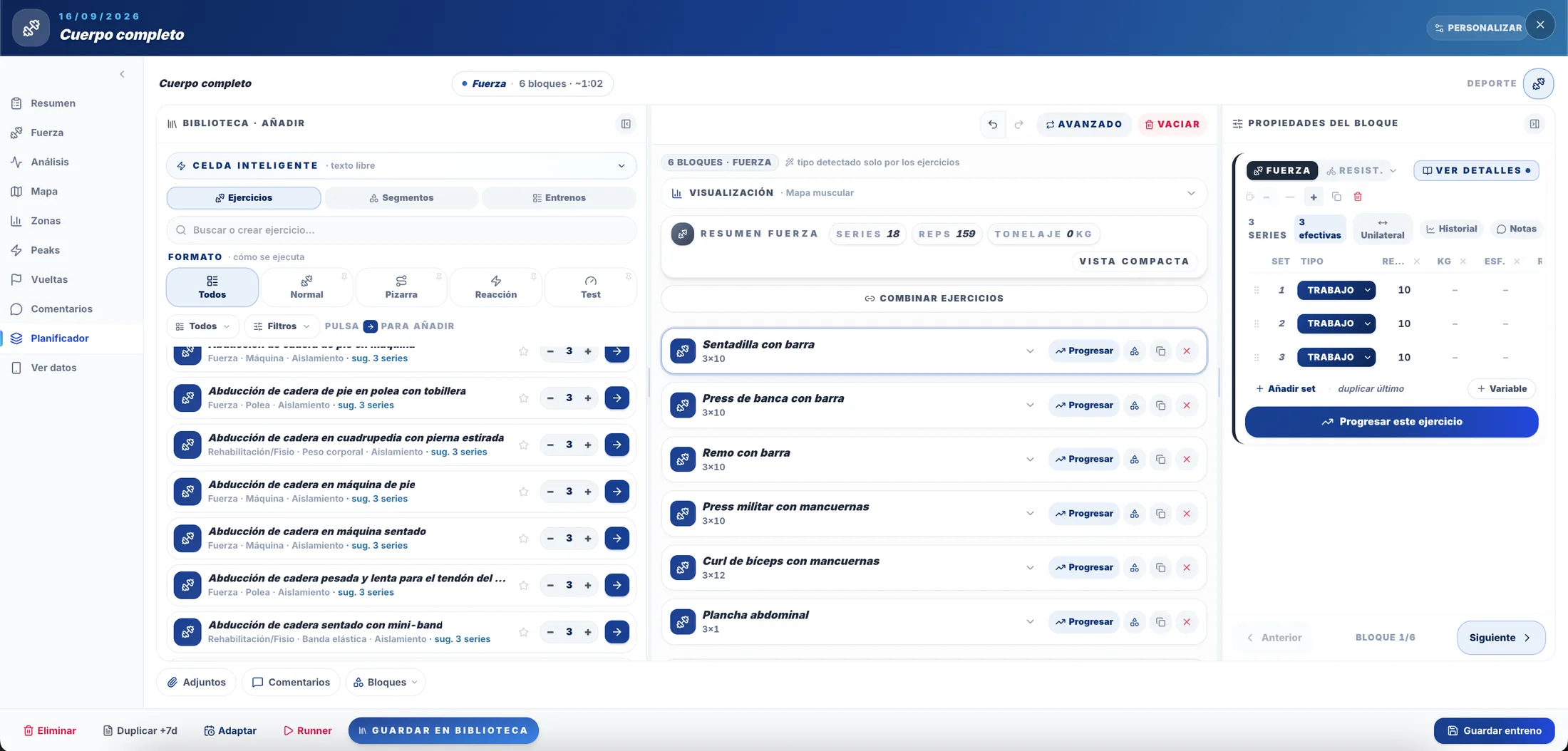
Task: Add Abducción de cadera sentado con mini-band
Action: (617, 632)
